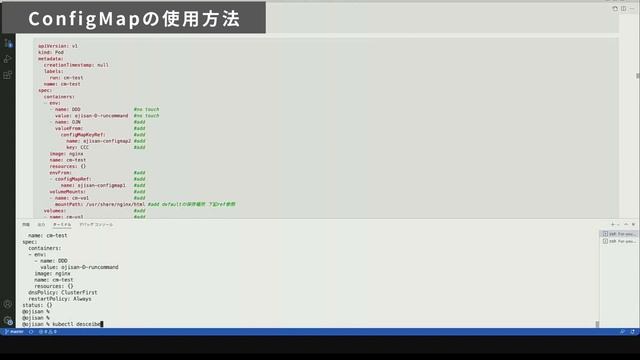Click the editor scrollbar marker at right edge
This screenshot has height=360, width=640.
pyautogui.click(x=638, y=76)
